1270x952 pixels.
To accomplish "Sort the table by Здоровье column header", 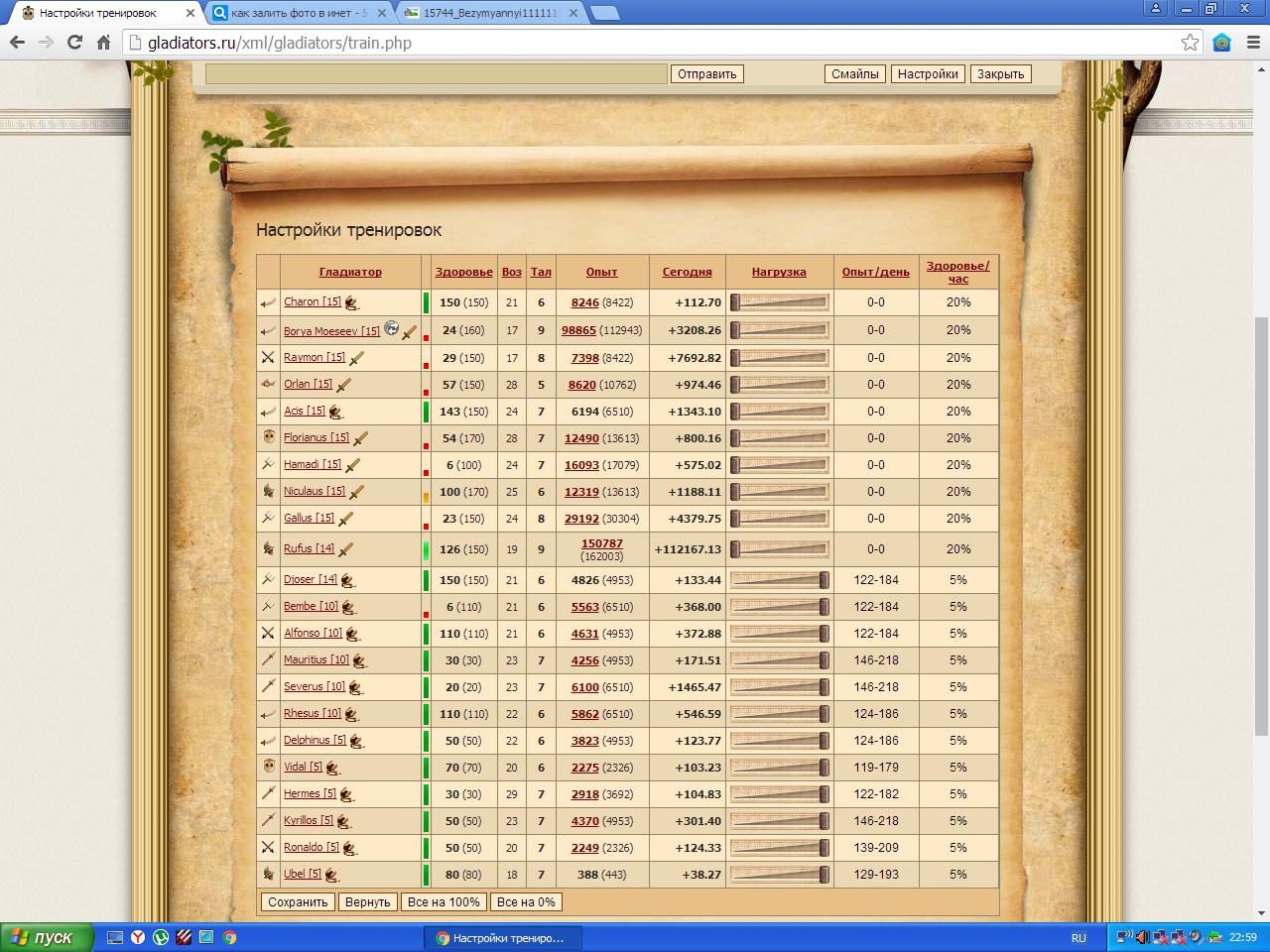I will coord(463,272).
